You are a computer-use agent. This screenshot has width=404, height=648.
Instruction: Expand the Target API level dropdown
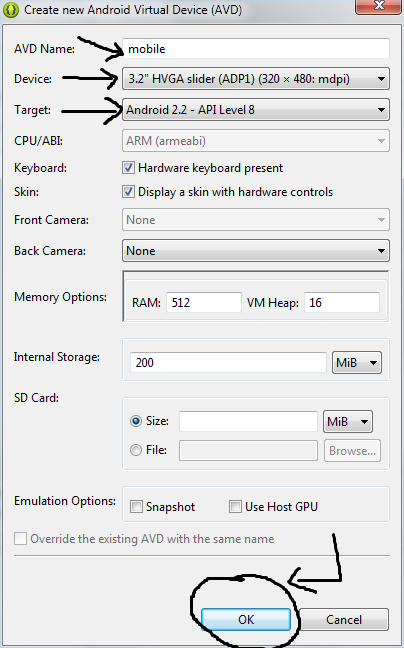(256, 110)
